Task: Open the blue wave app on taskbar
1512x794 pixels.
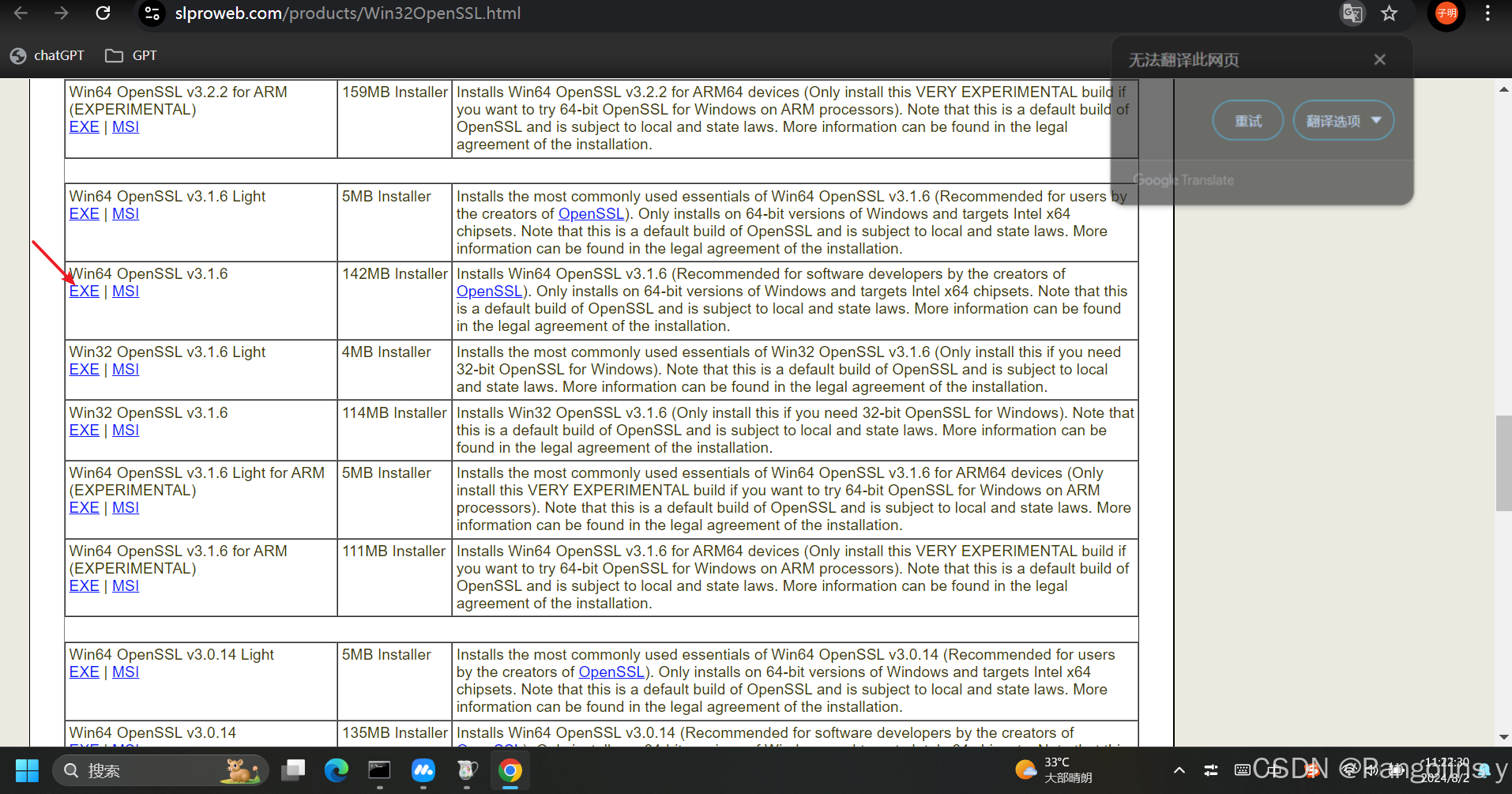Action: coord(423,770)
